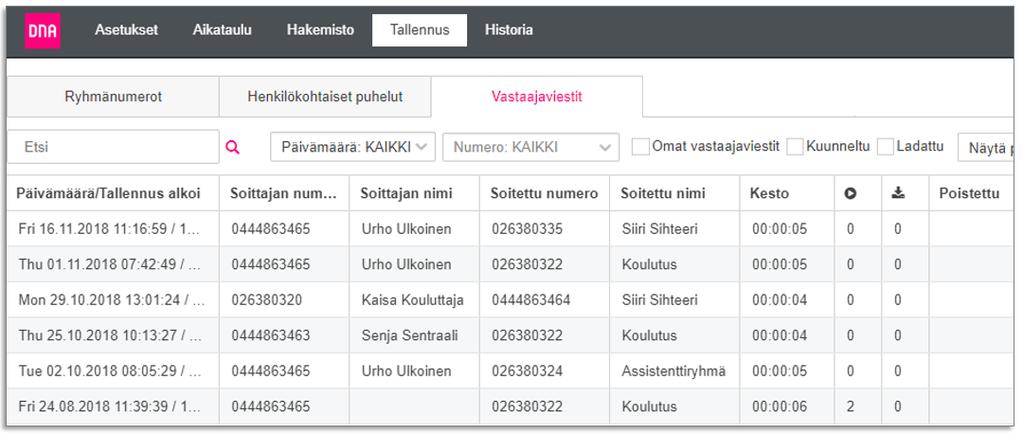Click dialed number 026380335

527,229
